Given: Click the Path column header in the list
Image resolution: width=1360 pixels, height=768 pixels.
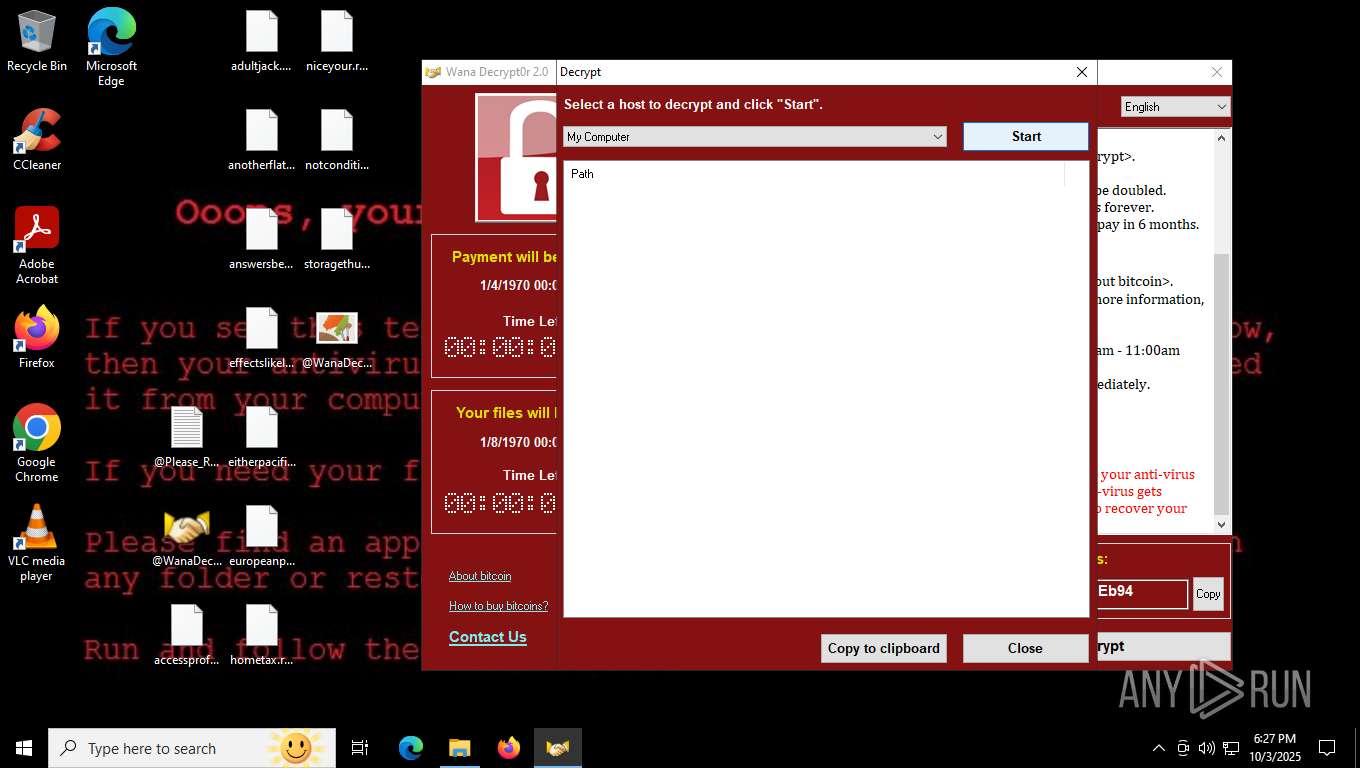Looking at the screenshot, I should [814, 174].
